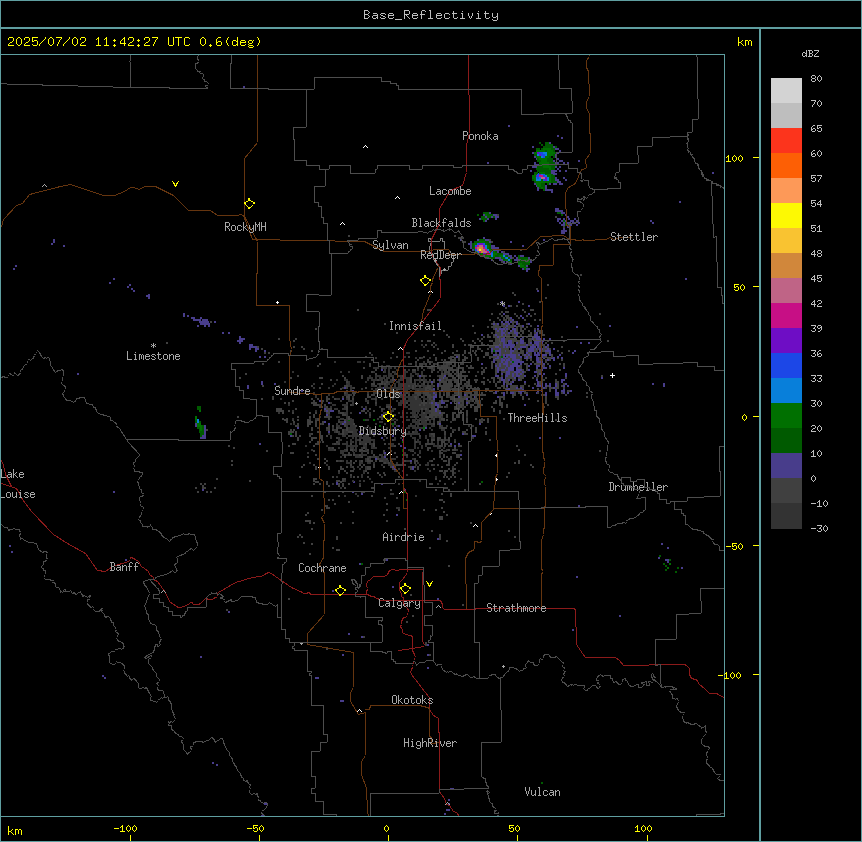Screen dimensions: 862x842
Task: Click the Olds town label
Action: [x=388, y=394]
